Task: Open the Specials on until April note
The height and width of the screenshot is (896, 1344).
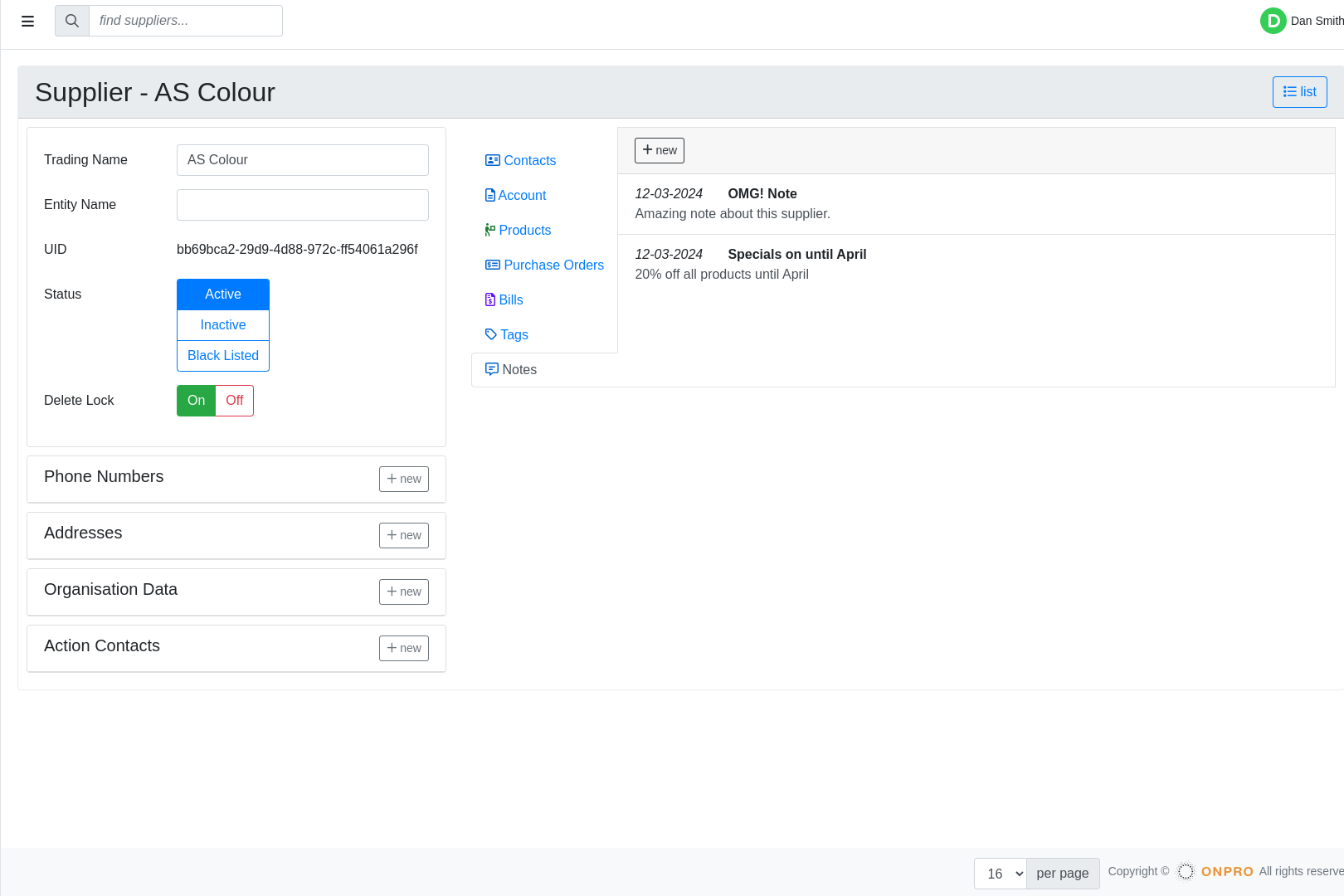Action: coord(976,265)
